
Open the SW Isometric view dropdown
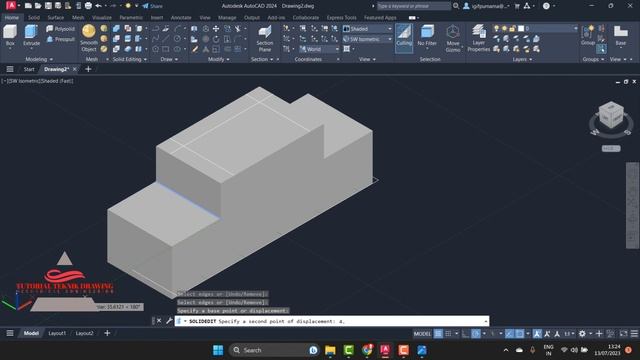367,39
